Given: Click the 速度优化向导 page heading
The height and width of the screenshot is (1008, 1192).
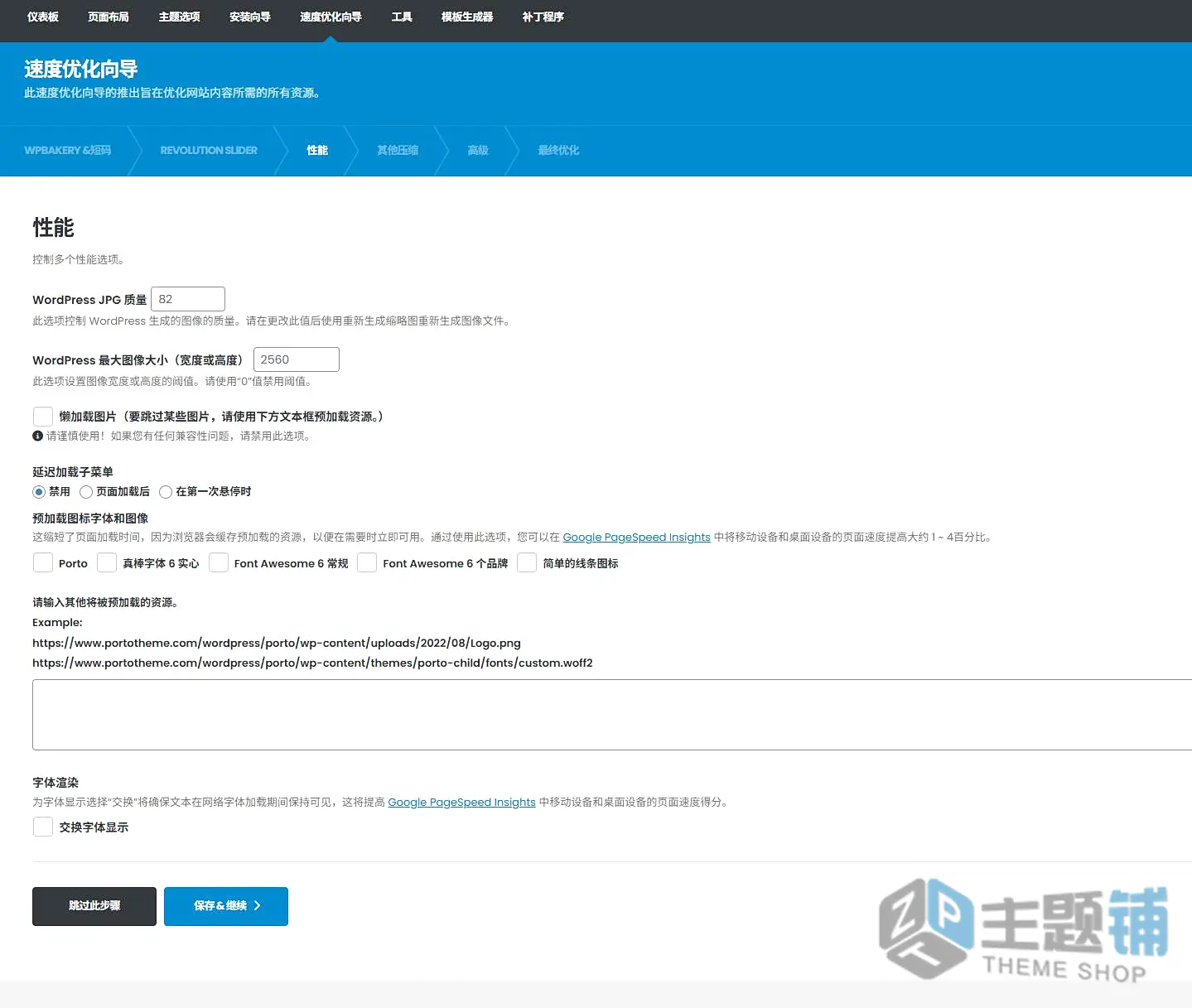Looking at the screenshot, I should click(x=81, y=69).
